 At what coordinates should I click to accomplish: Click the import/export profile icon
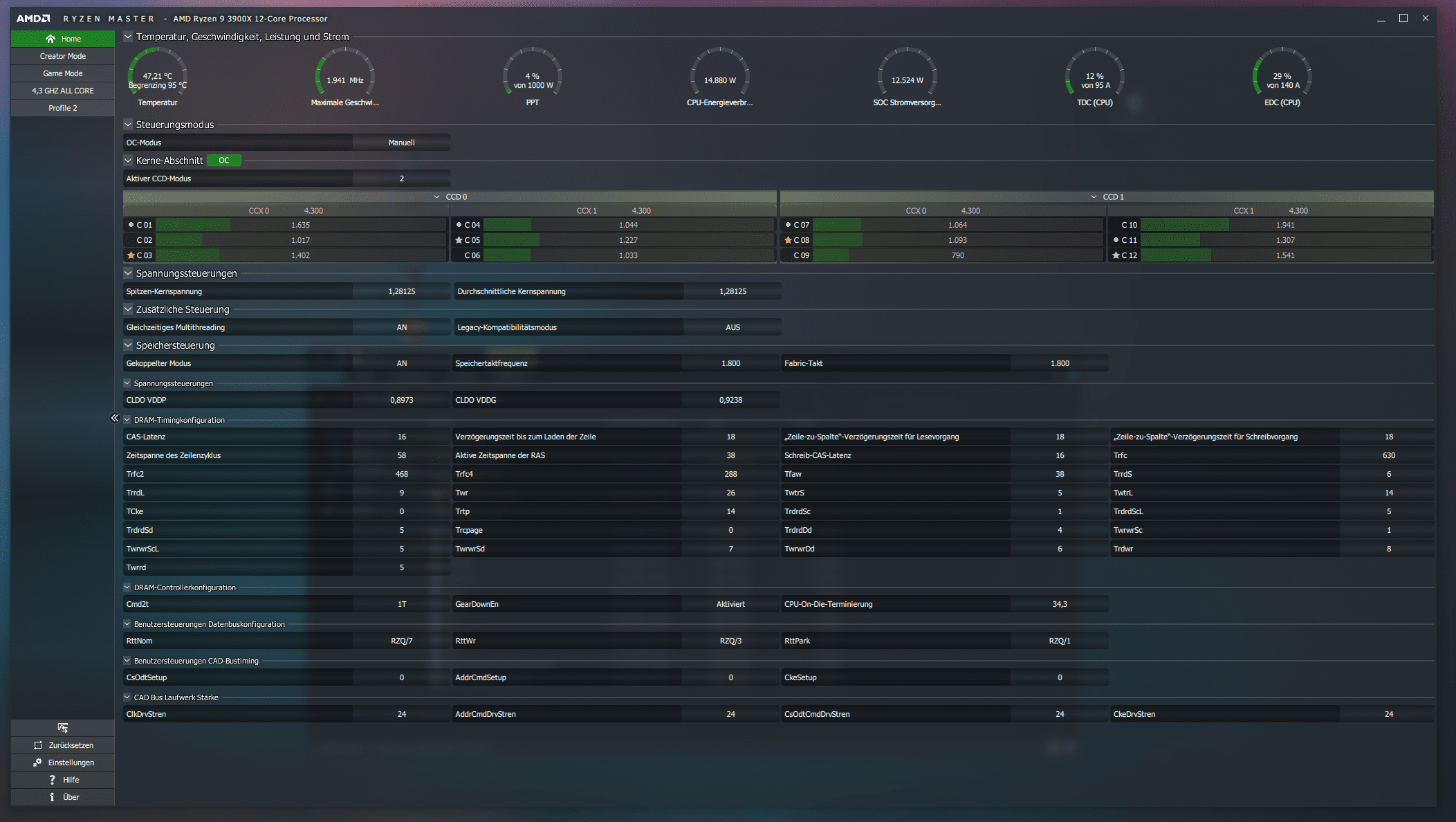(63, 728)
